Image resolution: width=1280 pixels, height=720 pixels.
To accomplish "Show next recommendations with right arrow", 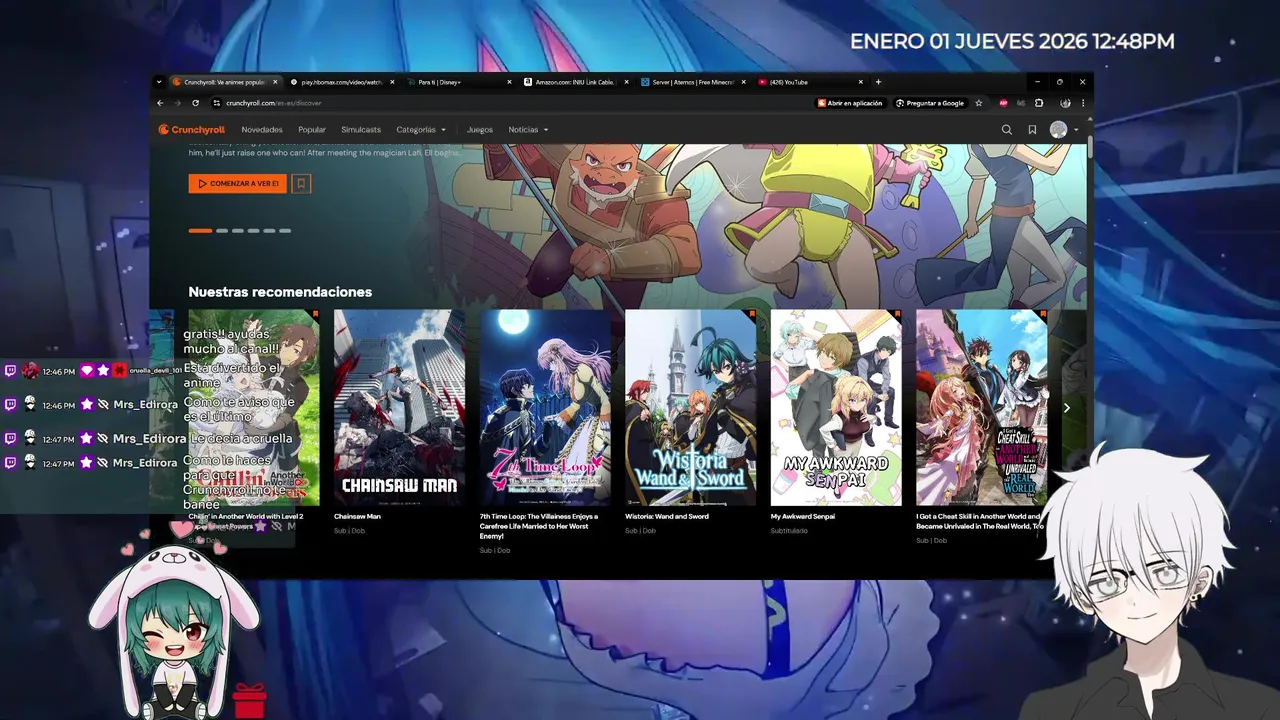I will coord(1066,407).
